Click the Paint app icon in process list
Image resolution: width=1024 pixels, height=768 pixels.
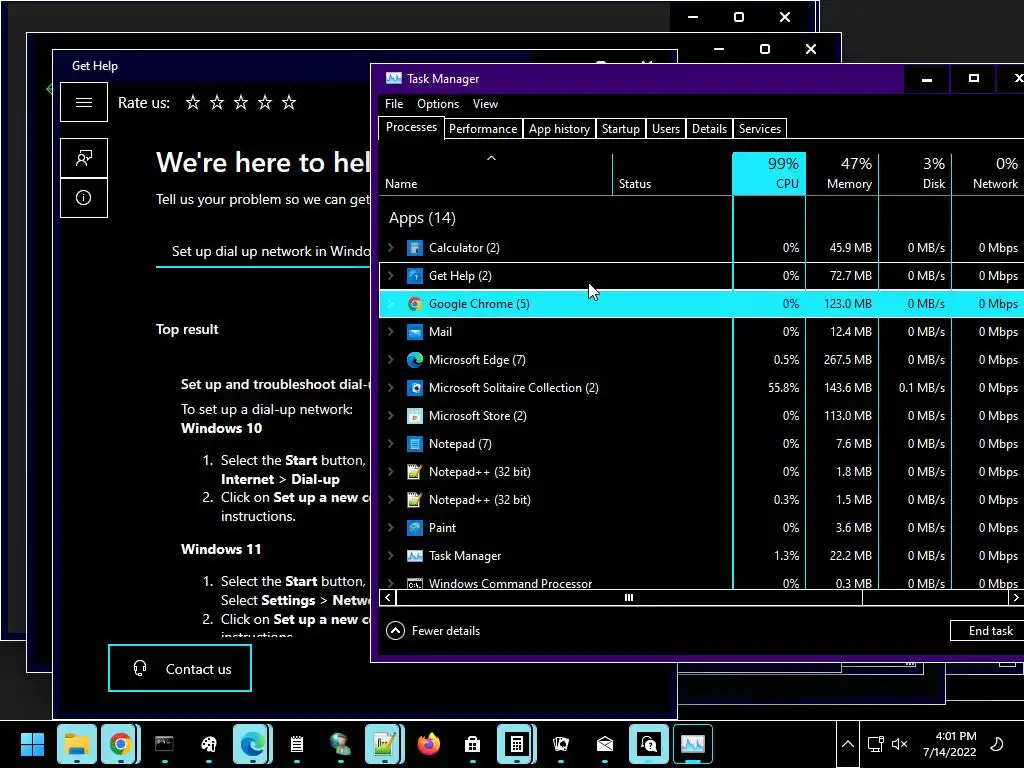414,528
